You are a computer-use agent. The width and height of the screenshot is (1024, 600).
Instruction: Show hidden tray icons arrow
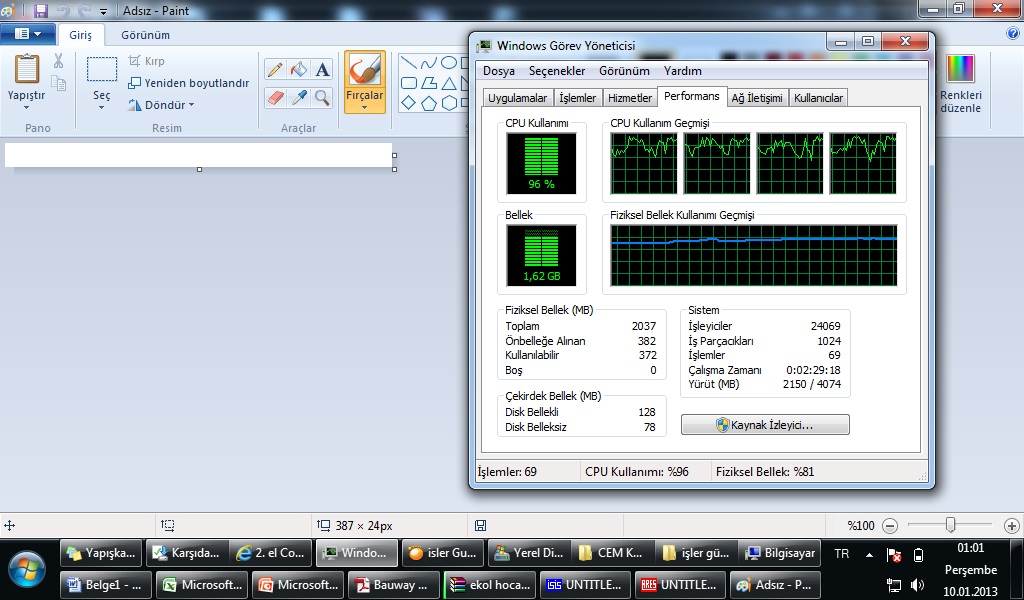coord(869,555)
